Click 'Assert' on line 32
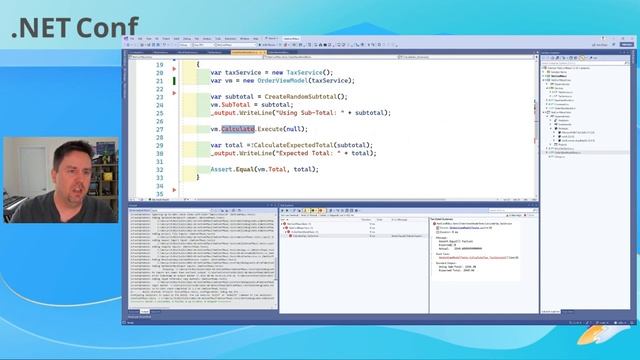The height and width of the screenshot is (360, 640). click(x=221, y=169)
